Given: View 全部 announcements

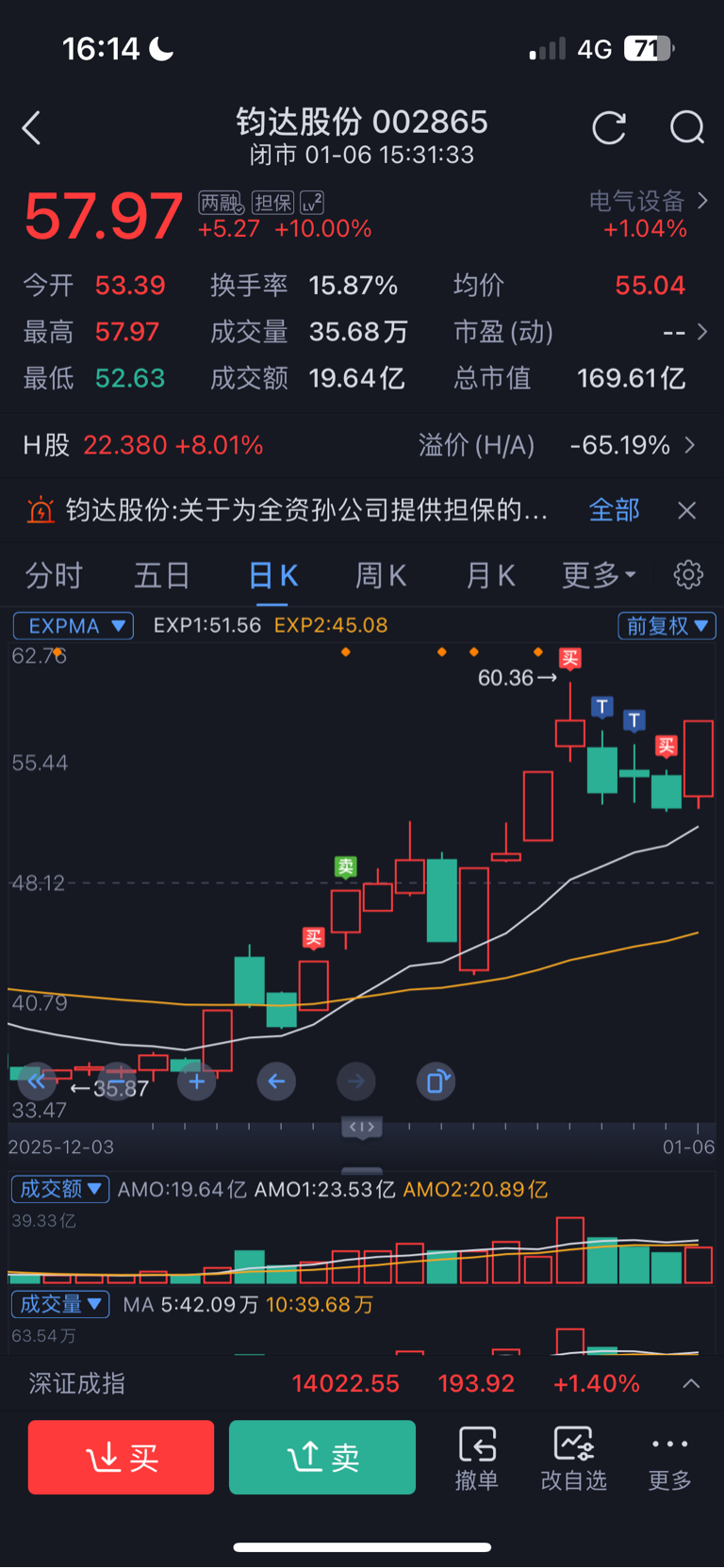Looking at the screenshot, I should click(x=615, y=510).
